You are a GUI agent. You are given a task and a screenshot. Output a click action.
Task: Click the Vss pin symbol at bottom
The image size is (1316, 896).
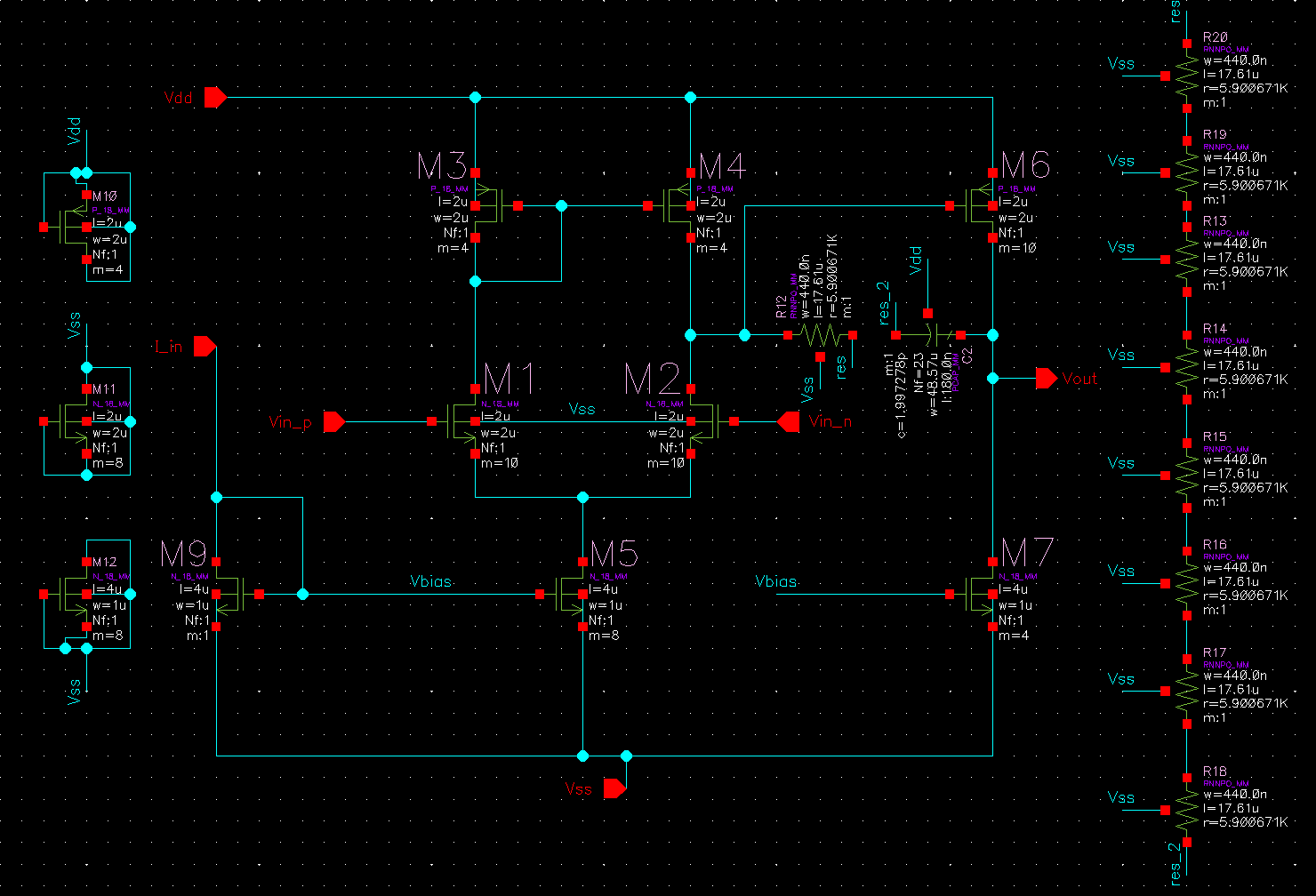(614, 788)
